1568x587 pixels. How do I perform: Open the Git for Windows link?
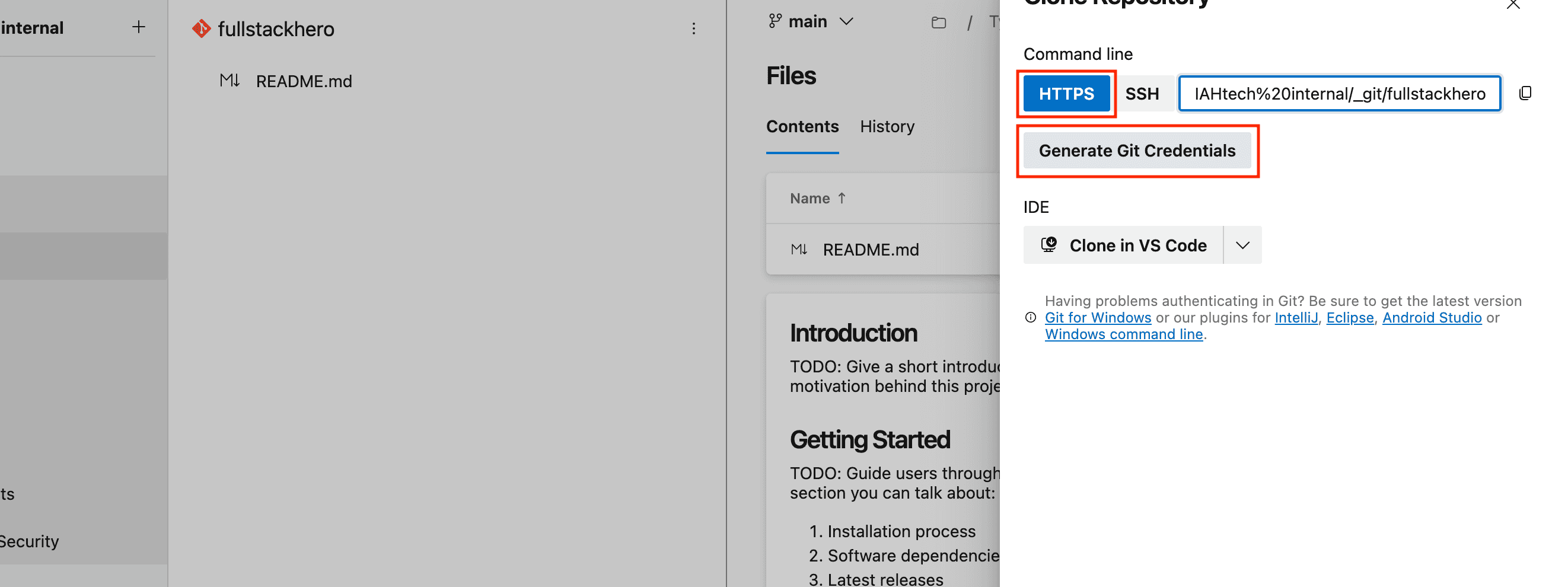(x=1098, y=318)
